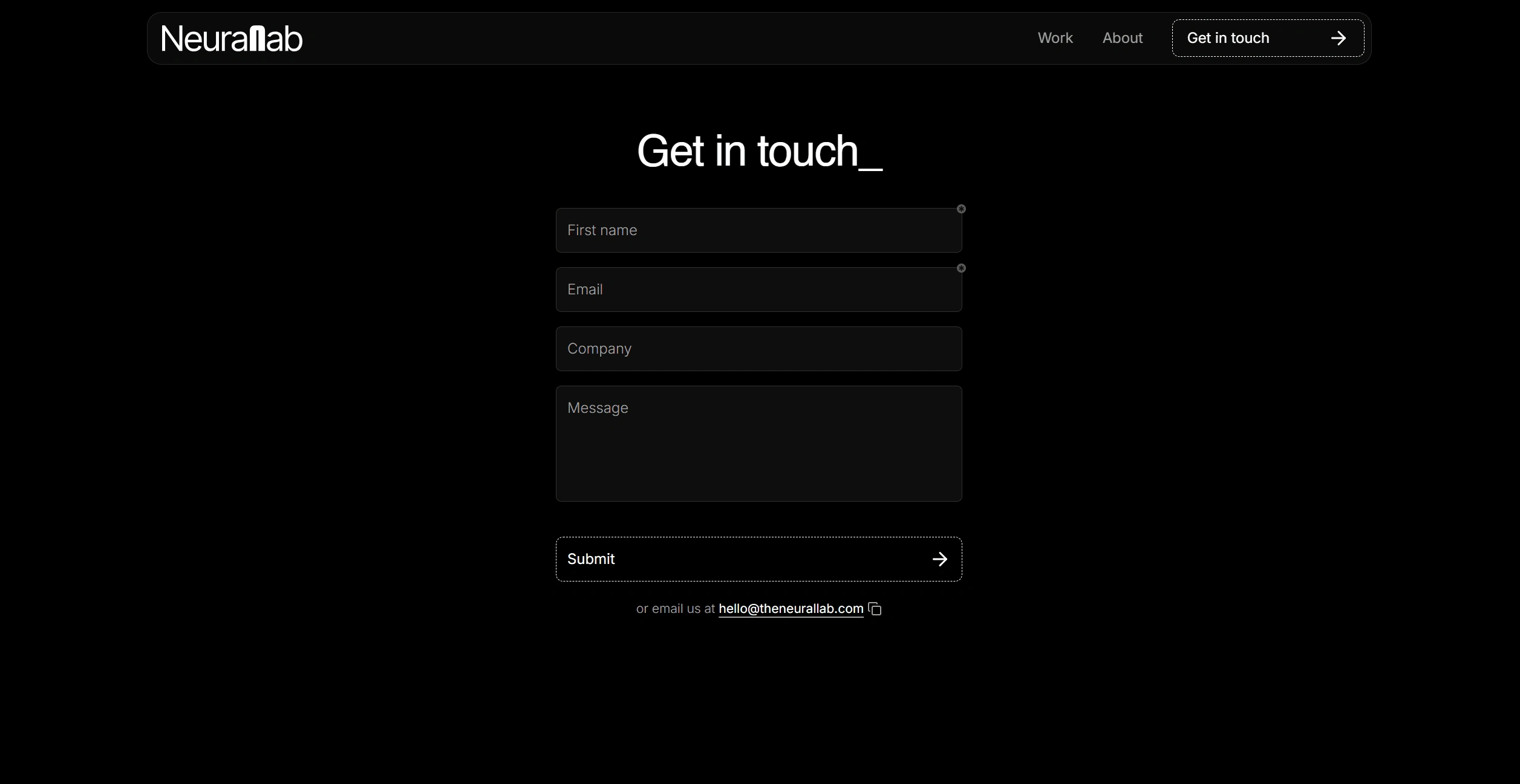The height and width of the screenshot is (784, 1520).
Task: Copy email address with the copy icon
Action: [875, 609]
